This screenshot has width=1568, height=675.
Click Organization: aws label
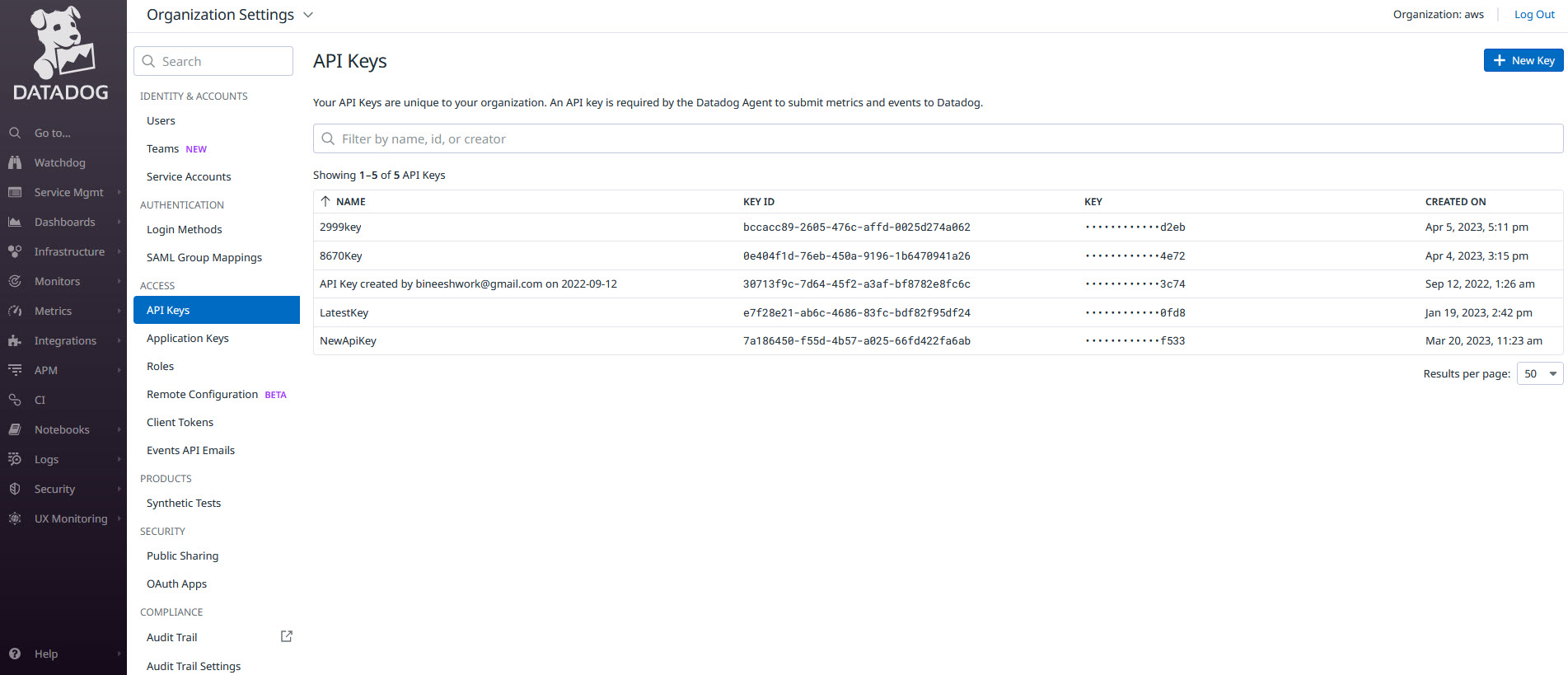[1439, 14]
